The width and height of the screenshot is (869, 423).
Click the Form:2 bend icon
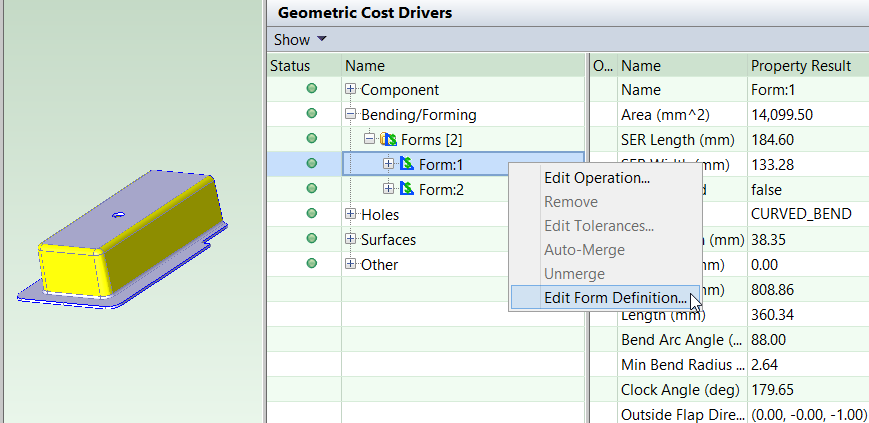click(x=407, y=189)
